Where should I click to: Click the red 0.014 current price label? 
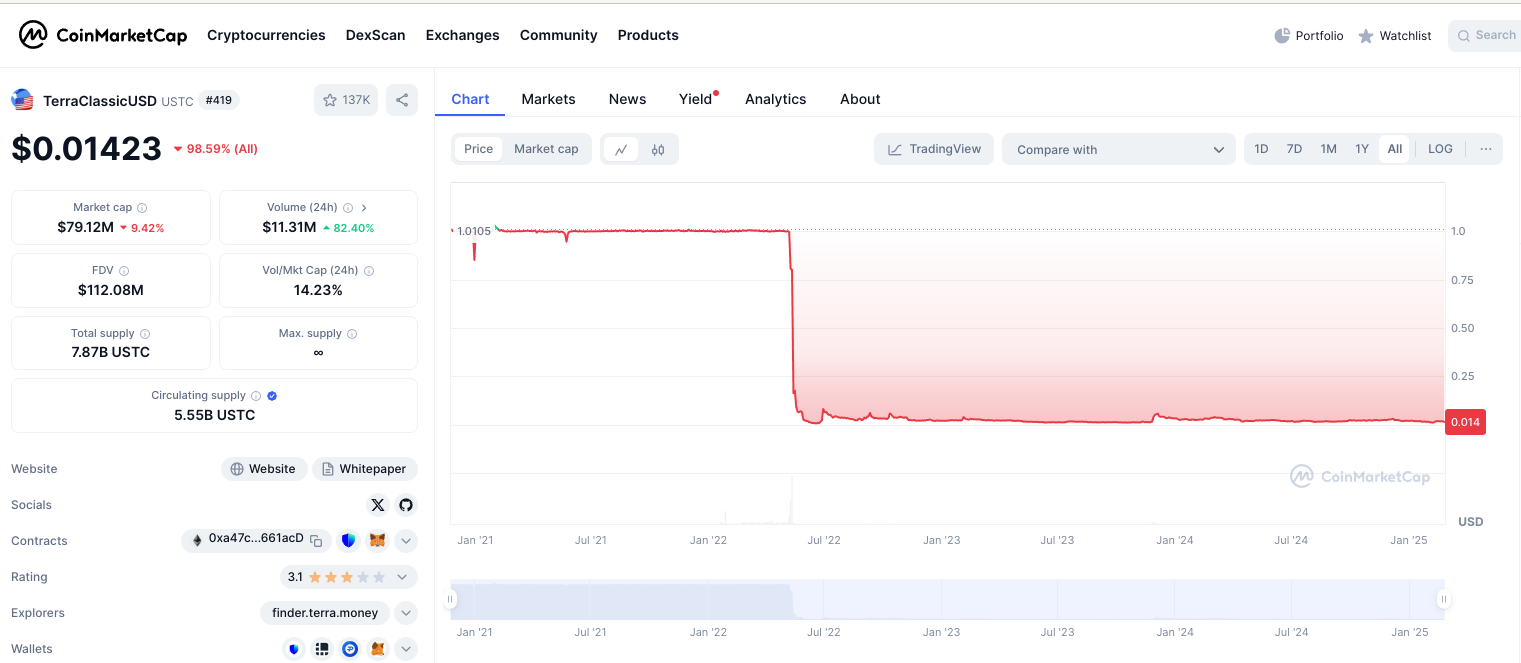click(1465, 422)
